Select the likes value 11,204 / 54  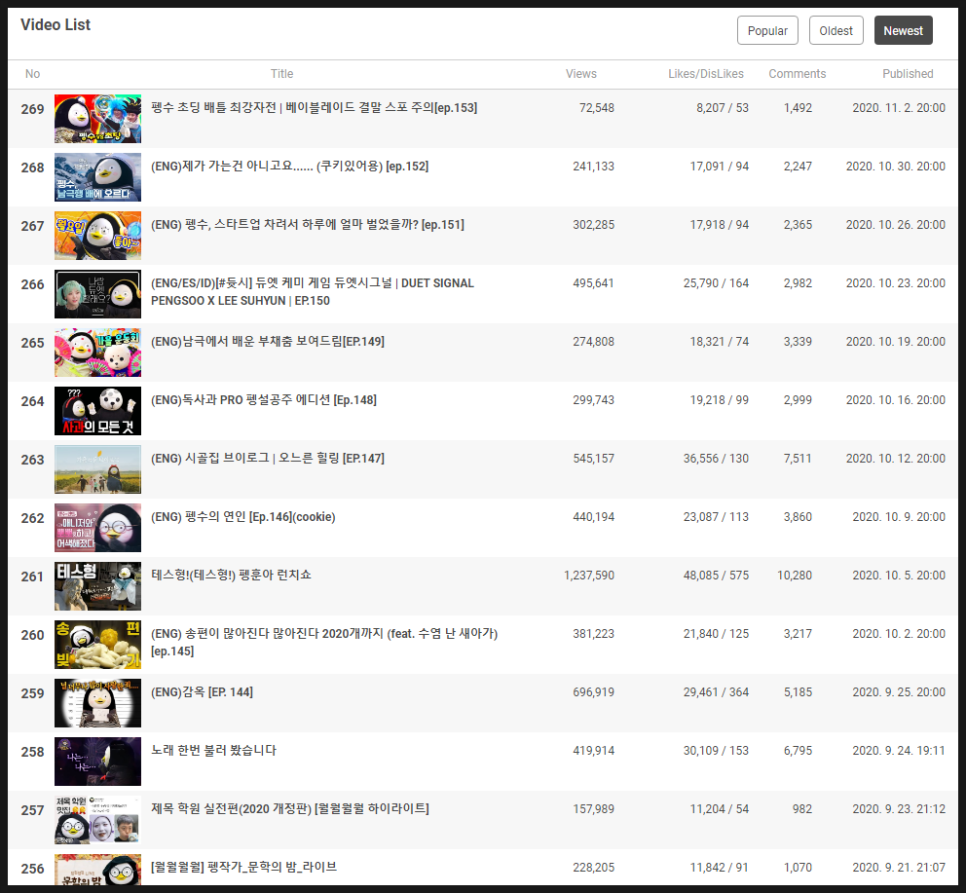(x=719, y=809)
